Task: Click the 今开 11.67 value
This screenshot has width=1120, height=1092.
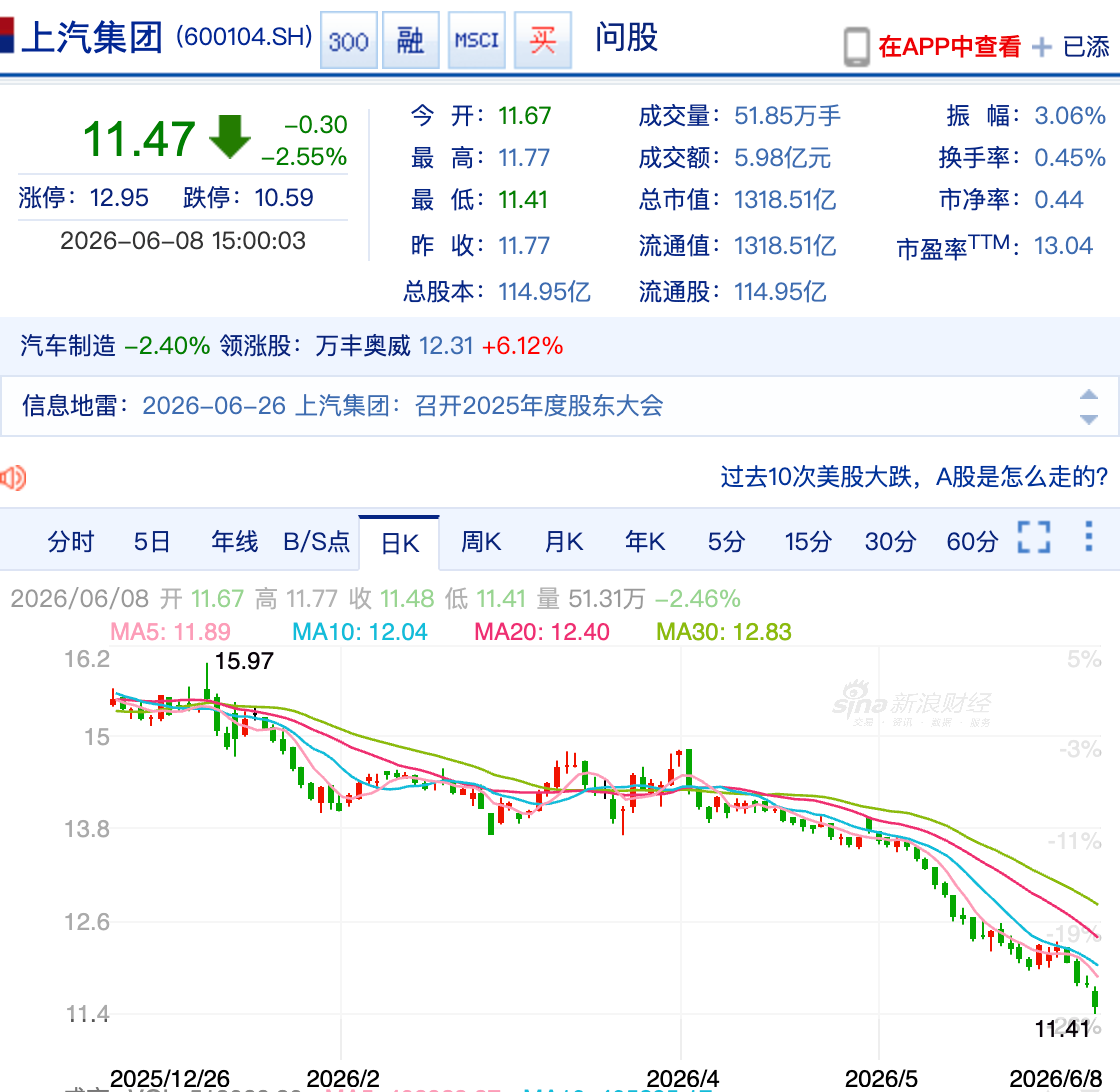Action: (525, 116)
